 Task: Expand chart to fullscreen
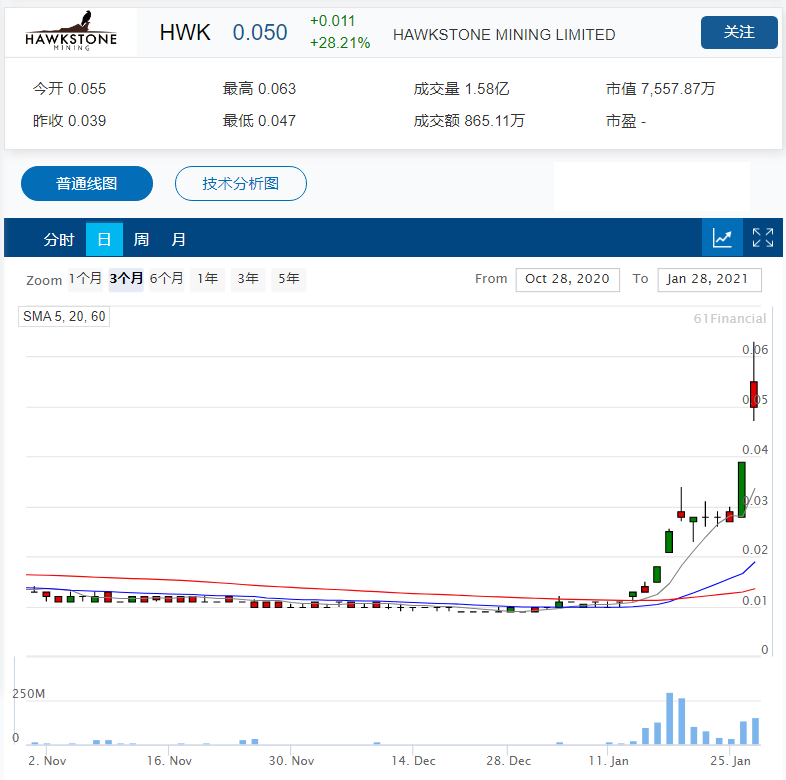[762, 238]
